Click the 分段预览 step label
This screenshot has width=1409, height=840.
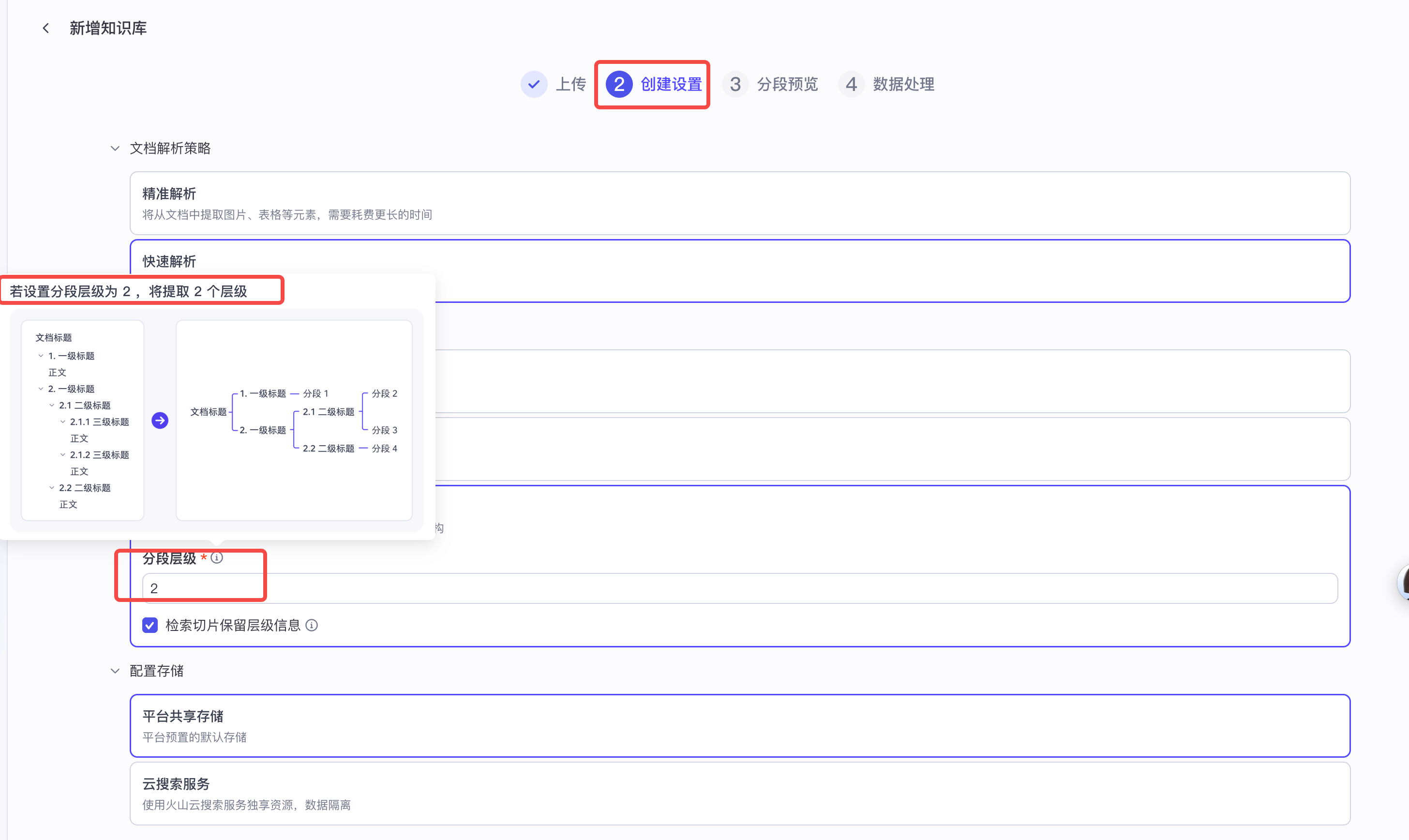point(787,84)
